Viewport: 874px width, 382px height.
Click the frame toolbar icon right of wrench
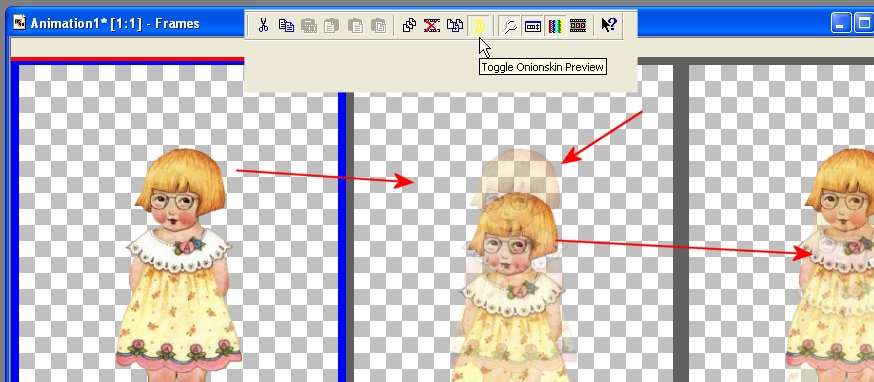(x=532, y=25)
